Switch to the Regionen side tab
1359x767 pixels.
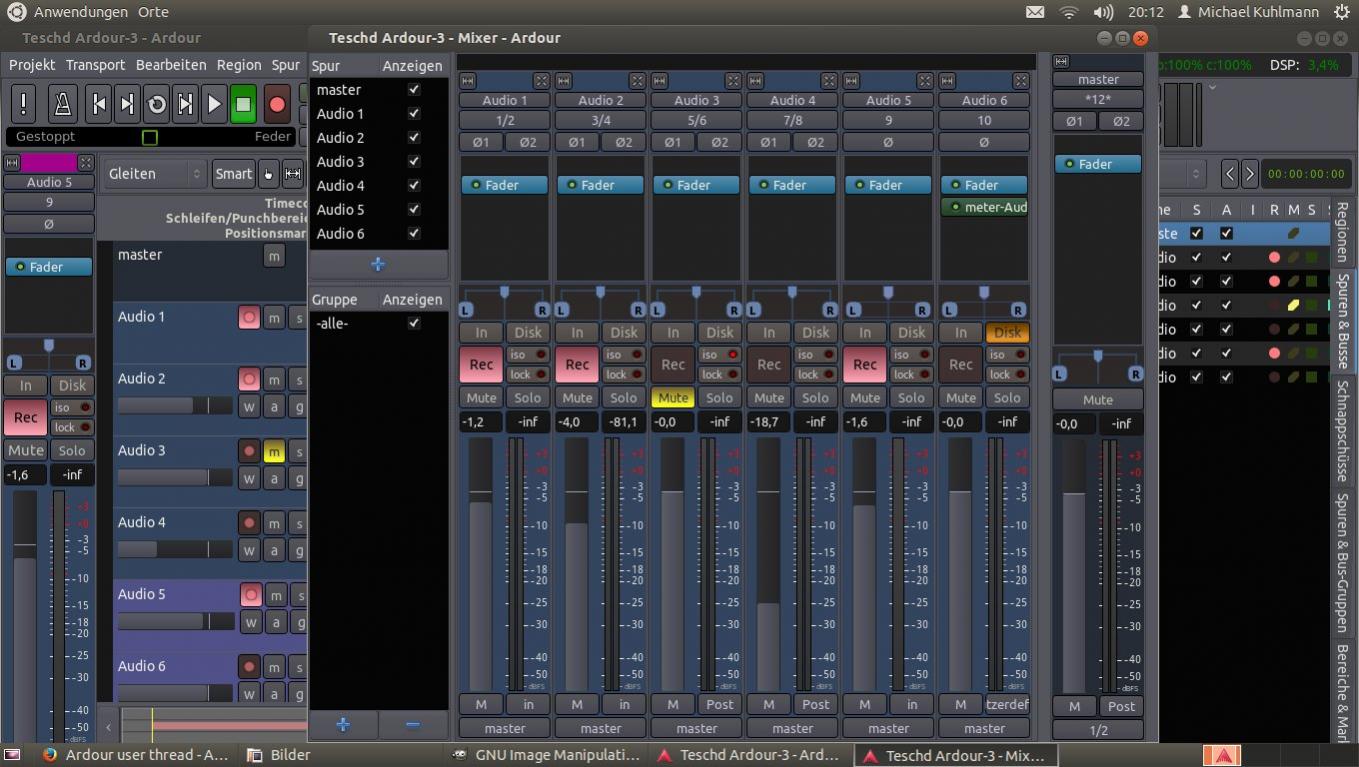tap(1342, 232)
